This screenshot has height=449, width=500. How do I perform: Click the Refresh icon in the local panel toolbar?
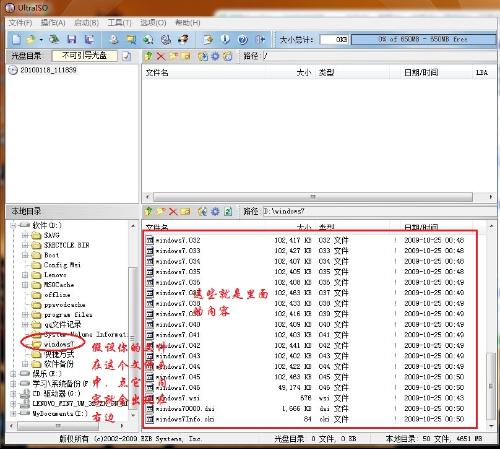click(x=228, y=211)
